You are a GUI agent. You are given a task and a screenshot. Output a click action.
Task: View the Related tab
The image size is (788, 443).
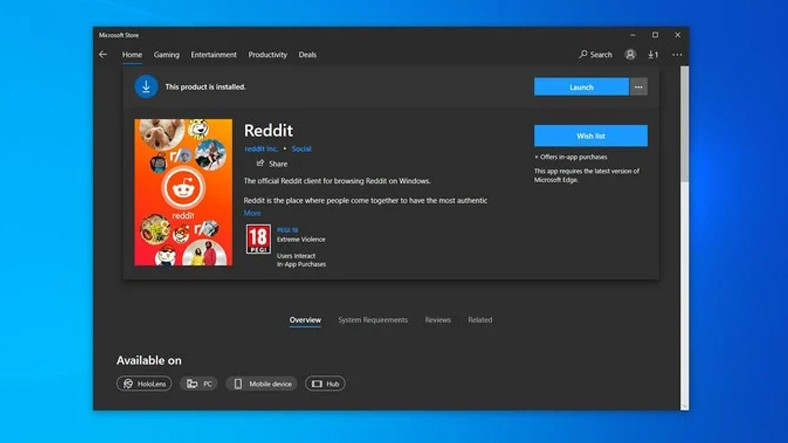point(480,320)
